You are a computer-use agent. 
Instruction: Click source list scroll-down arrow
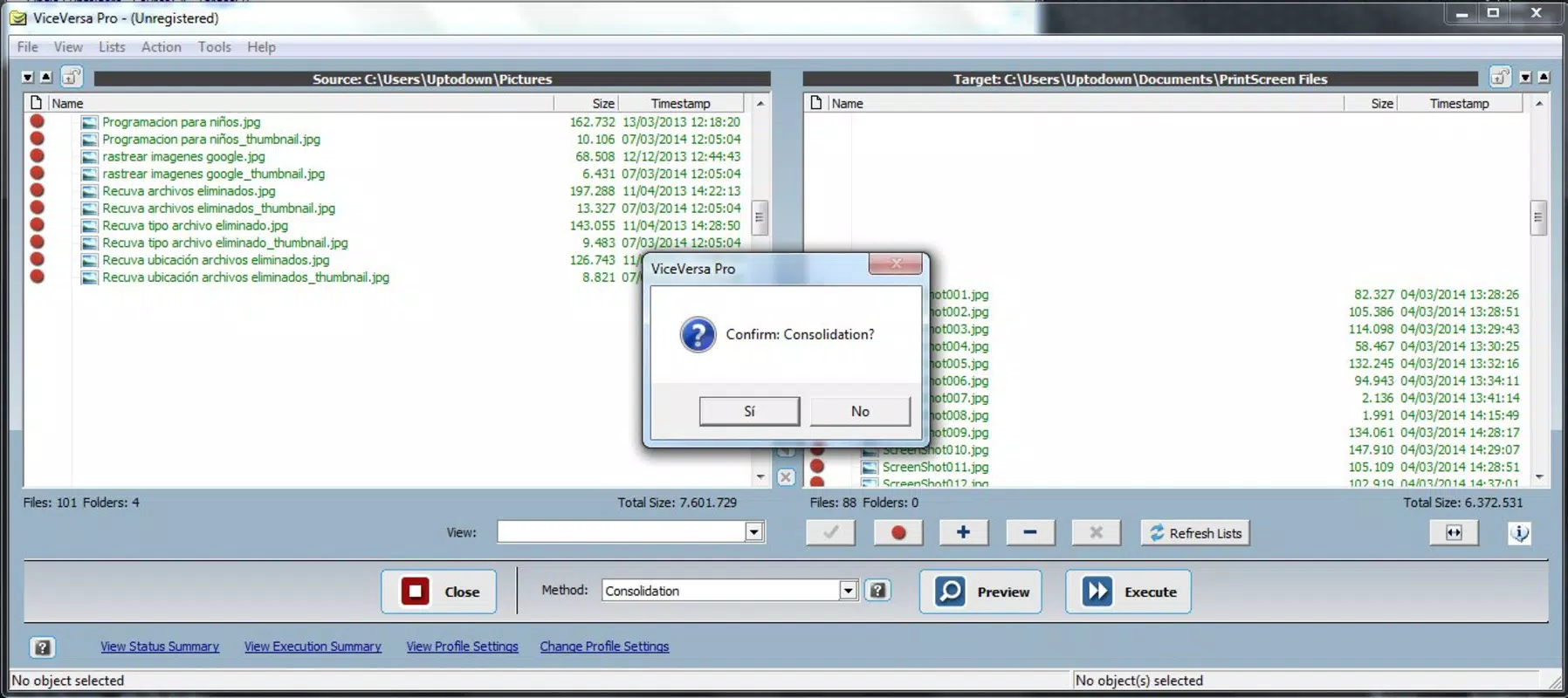[x=760, y=476]
